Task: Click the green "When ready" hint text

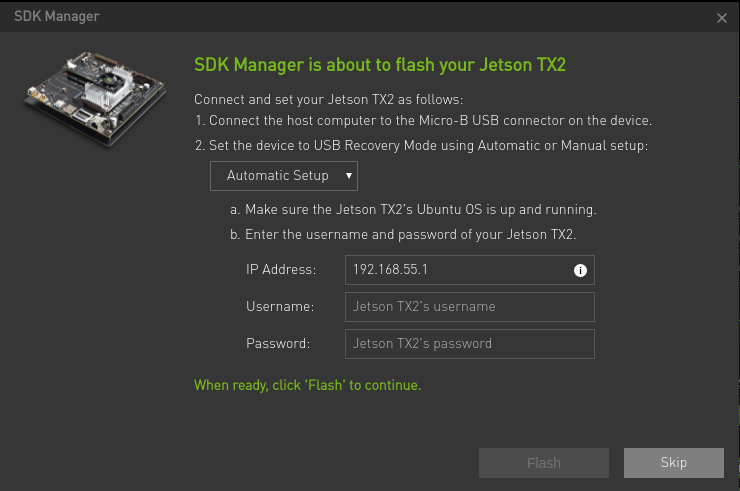Action: 307,385
